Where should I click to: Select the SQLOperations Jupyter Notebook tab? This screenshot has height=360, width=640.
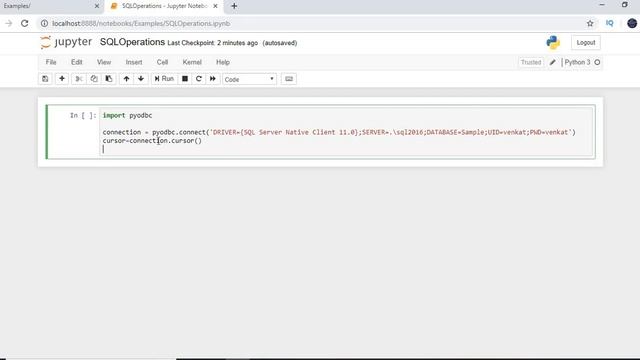click(163, 6)
